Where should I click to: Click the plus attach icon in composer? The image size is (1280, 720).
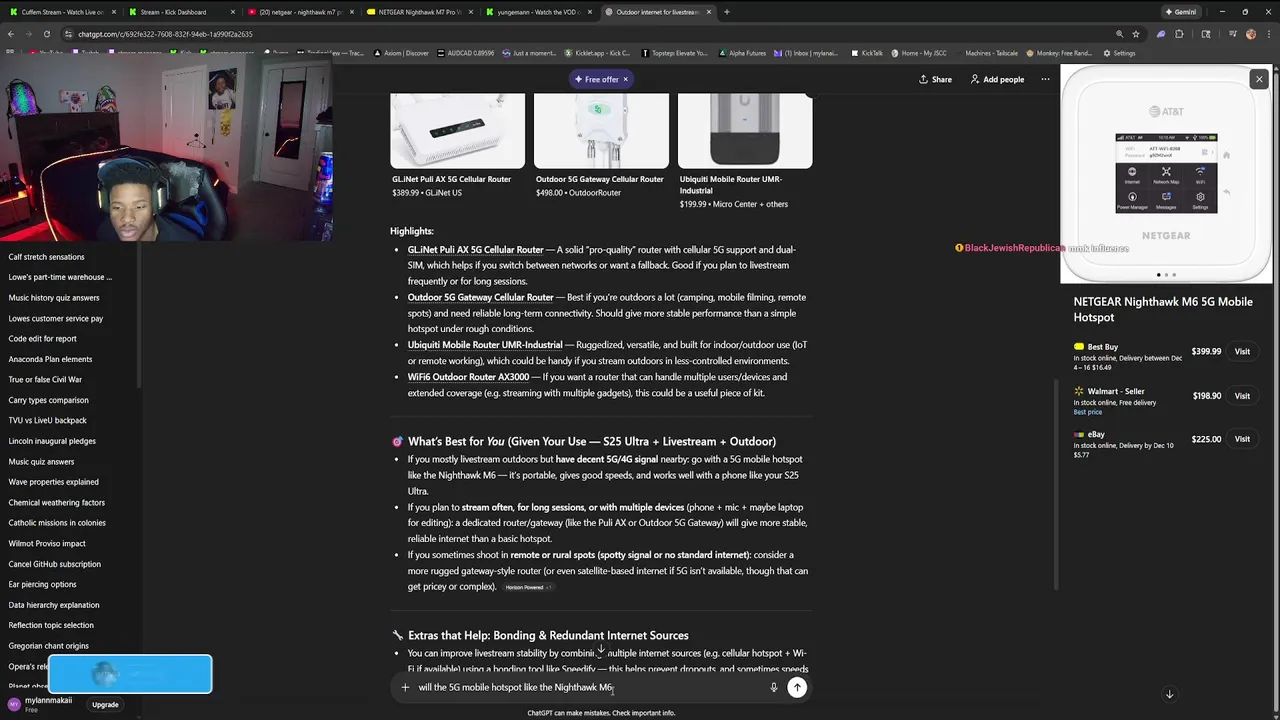pyautogui.click(x=405, y=687)
